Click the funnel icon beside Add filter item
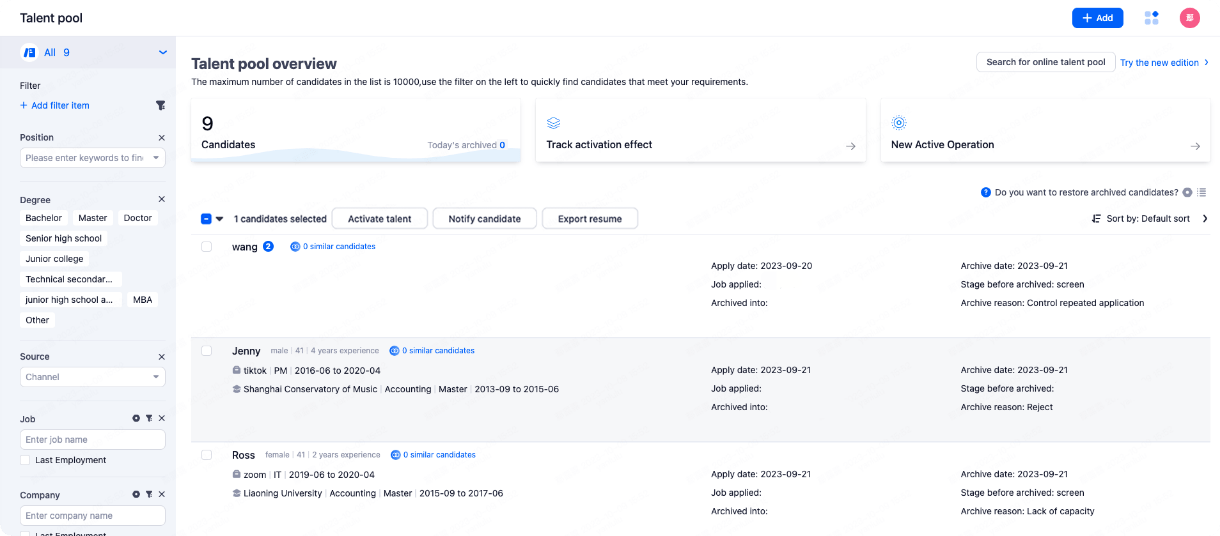 pos(160,105)
